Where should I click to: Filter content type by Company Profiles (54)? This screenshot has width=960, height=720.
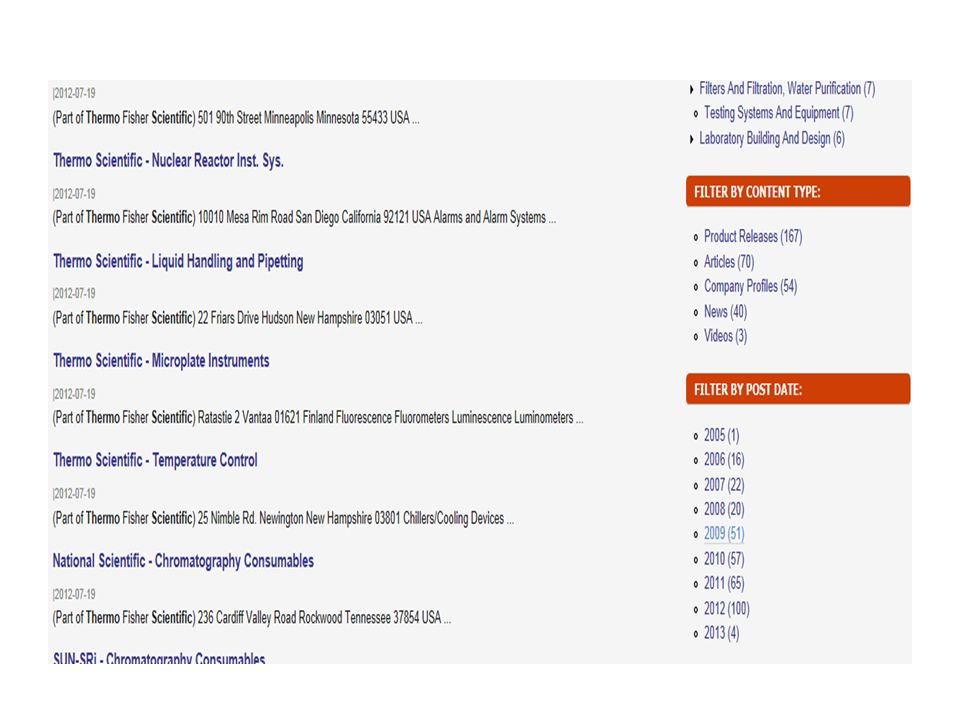click(x=750, y=287)
